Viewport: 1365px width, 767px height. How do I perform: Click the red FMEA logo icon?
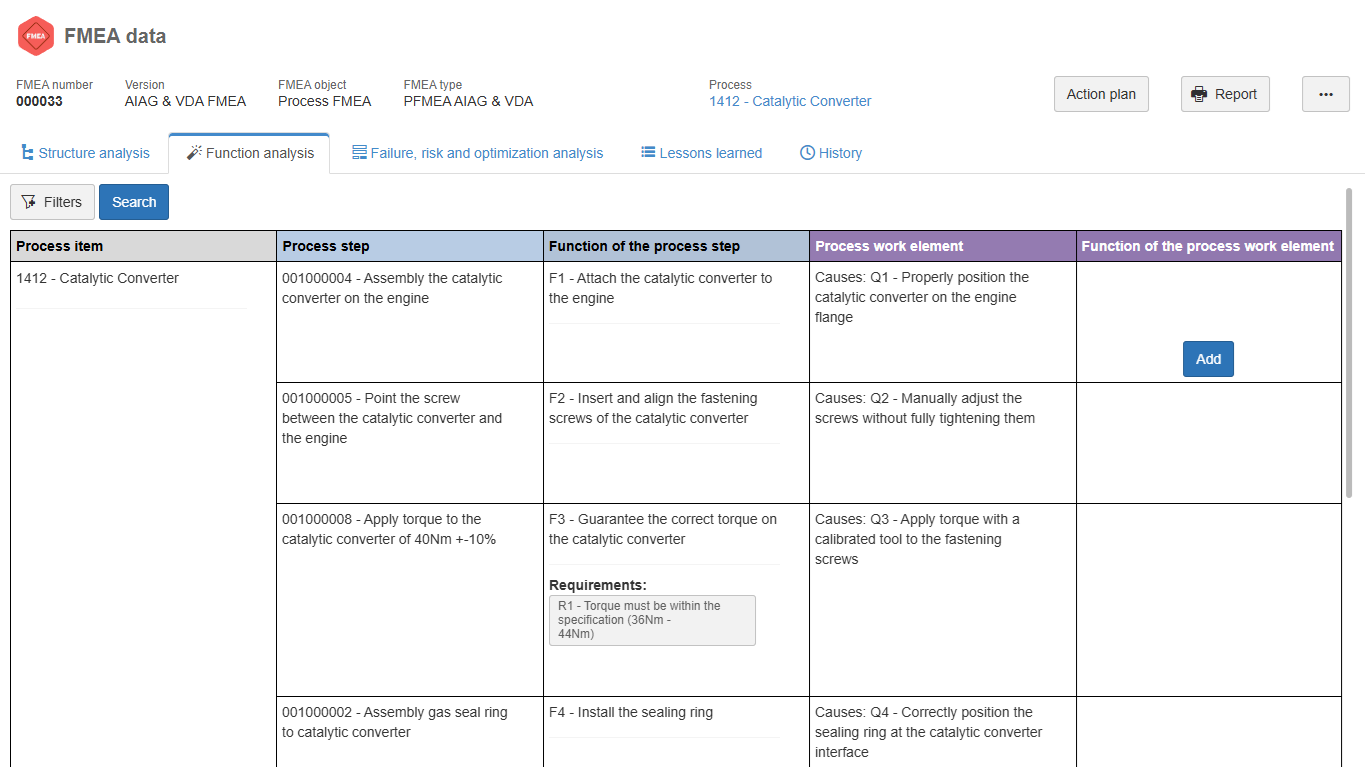pyautogui.click(x=36, y=36)
